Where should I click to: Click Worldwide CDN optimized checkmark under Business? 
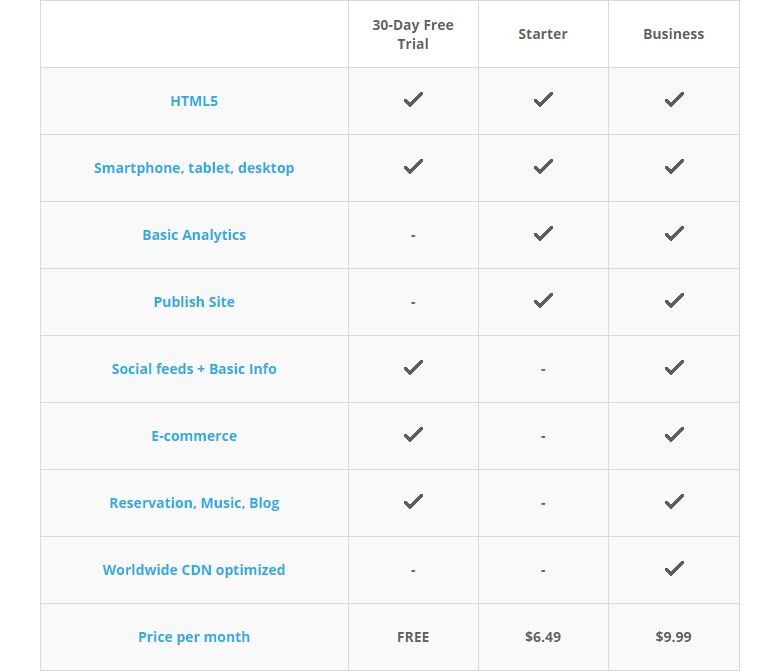[x=674, y=569]
